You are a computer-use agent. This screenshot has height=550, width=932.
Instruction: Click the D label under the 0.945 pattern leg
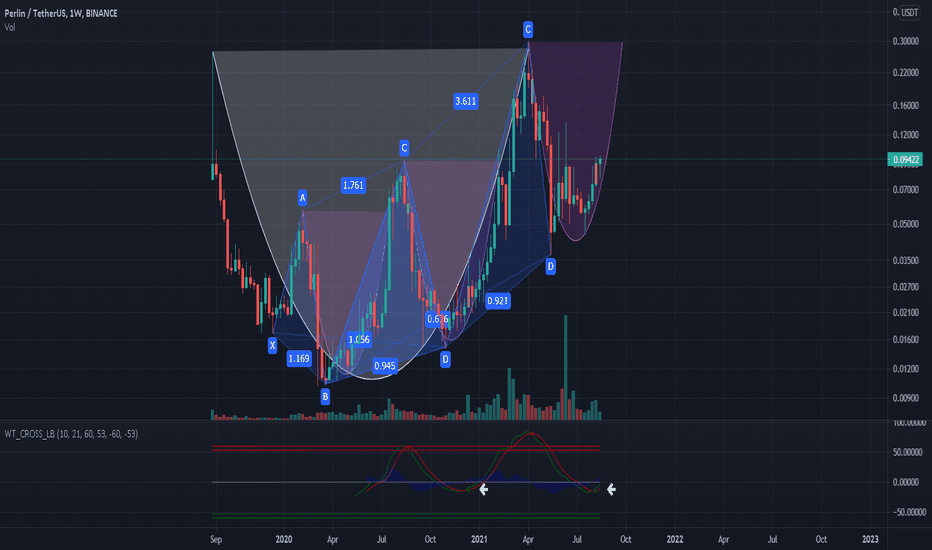[x=445, y=359]
